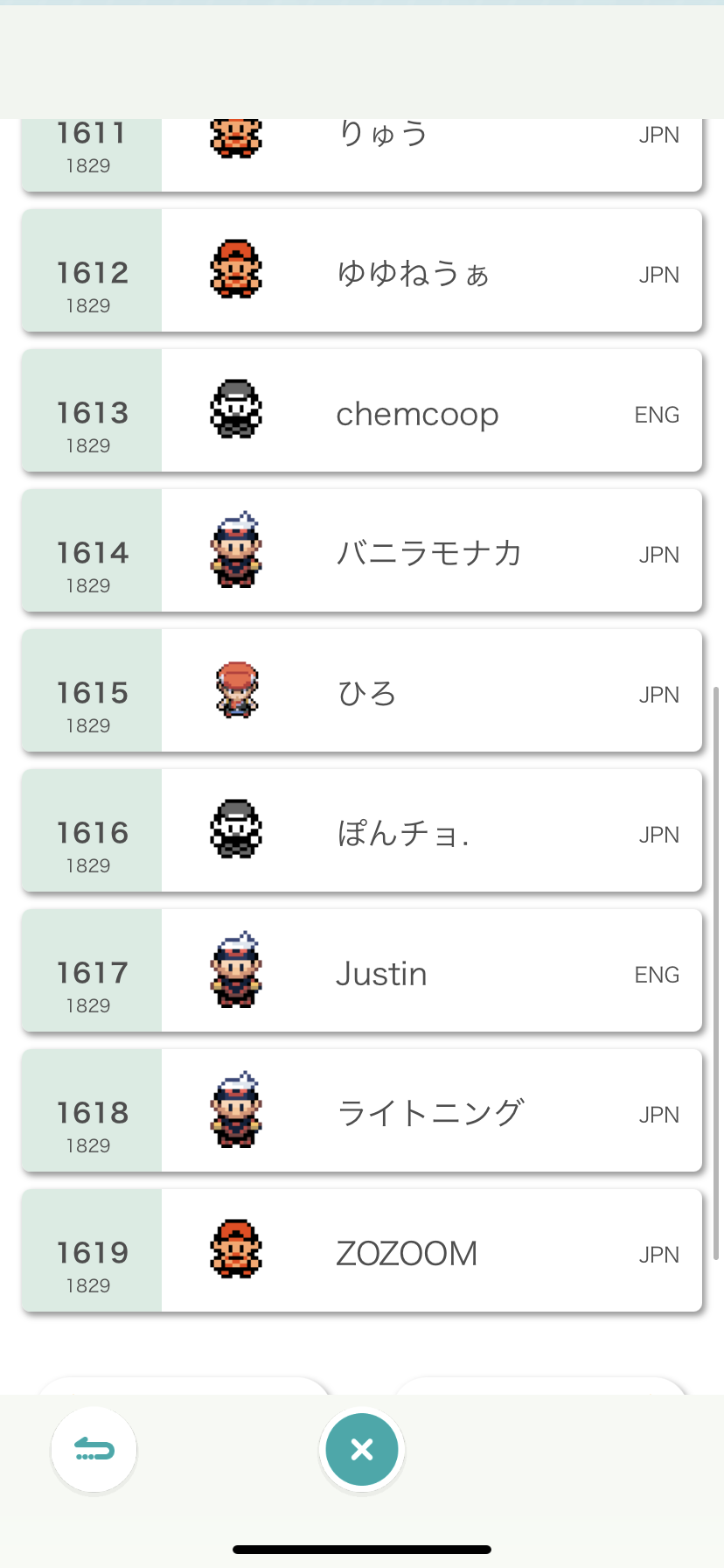Screen dimensions: 724x1568
Task: Select the avatar for rank 1615
Action: click(236, 689)
